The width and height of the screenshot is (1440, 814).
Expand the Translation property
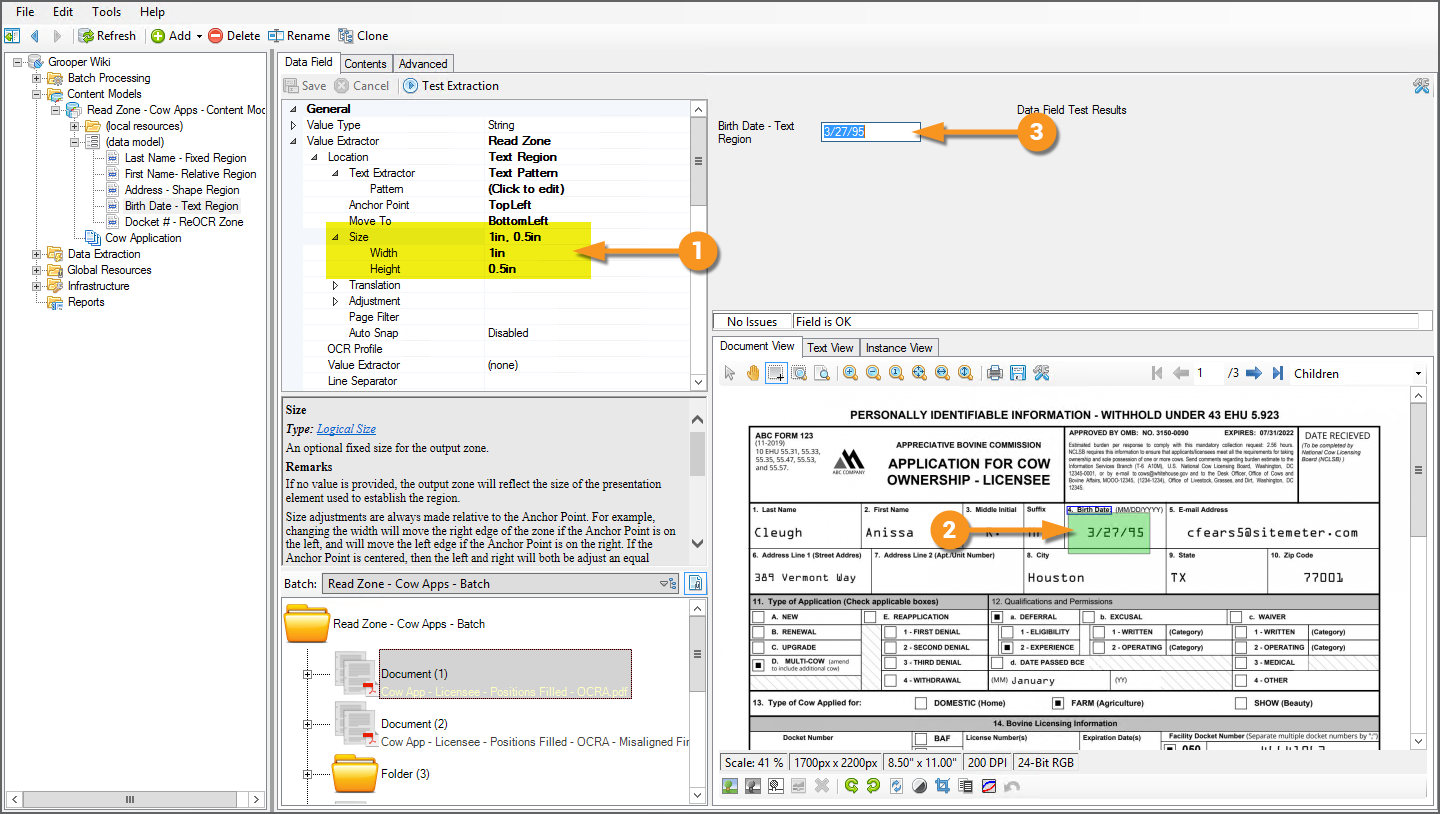click(x=335, y=285)
